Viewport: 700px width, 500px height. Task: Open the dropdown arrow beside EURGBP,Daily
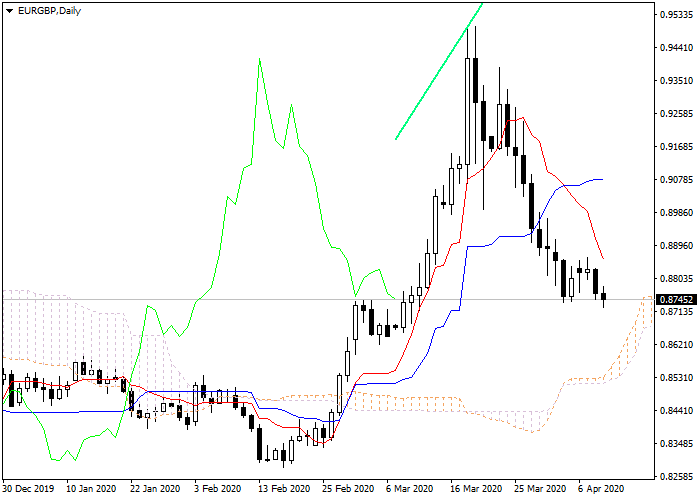9,11
